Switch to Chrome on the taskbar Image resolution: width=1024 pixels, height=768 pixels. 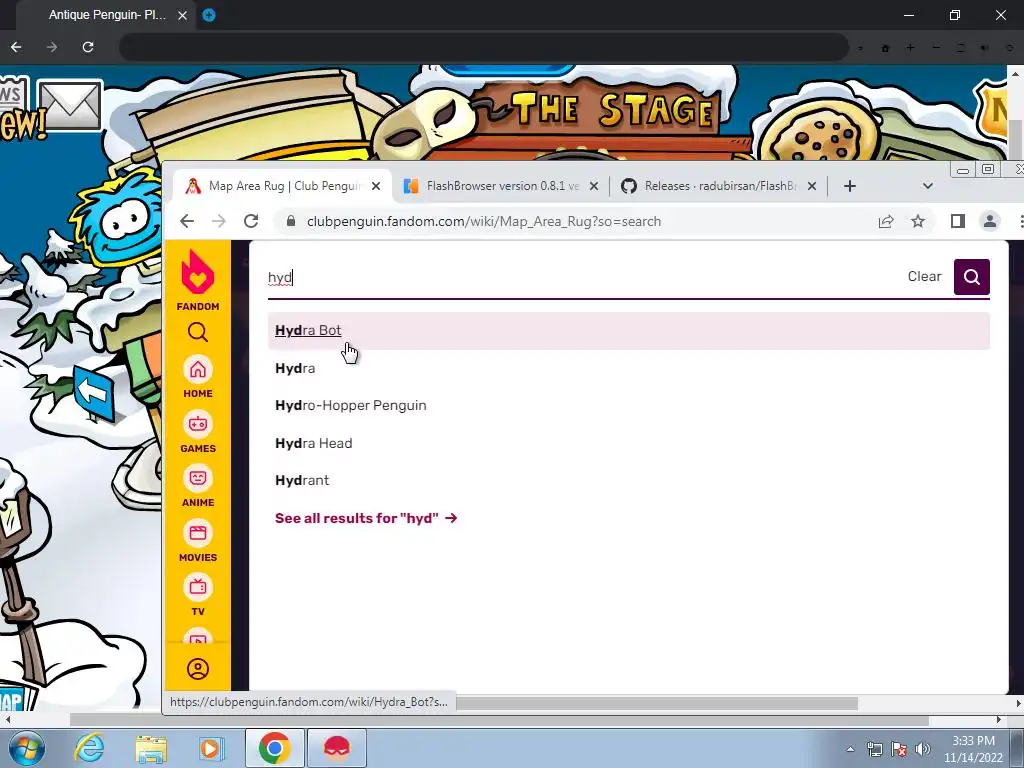tap(274, 748)
